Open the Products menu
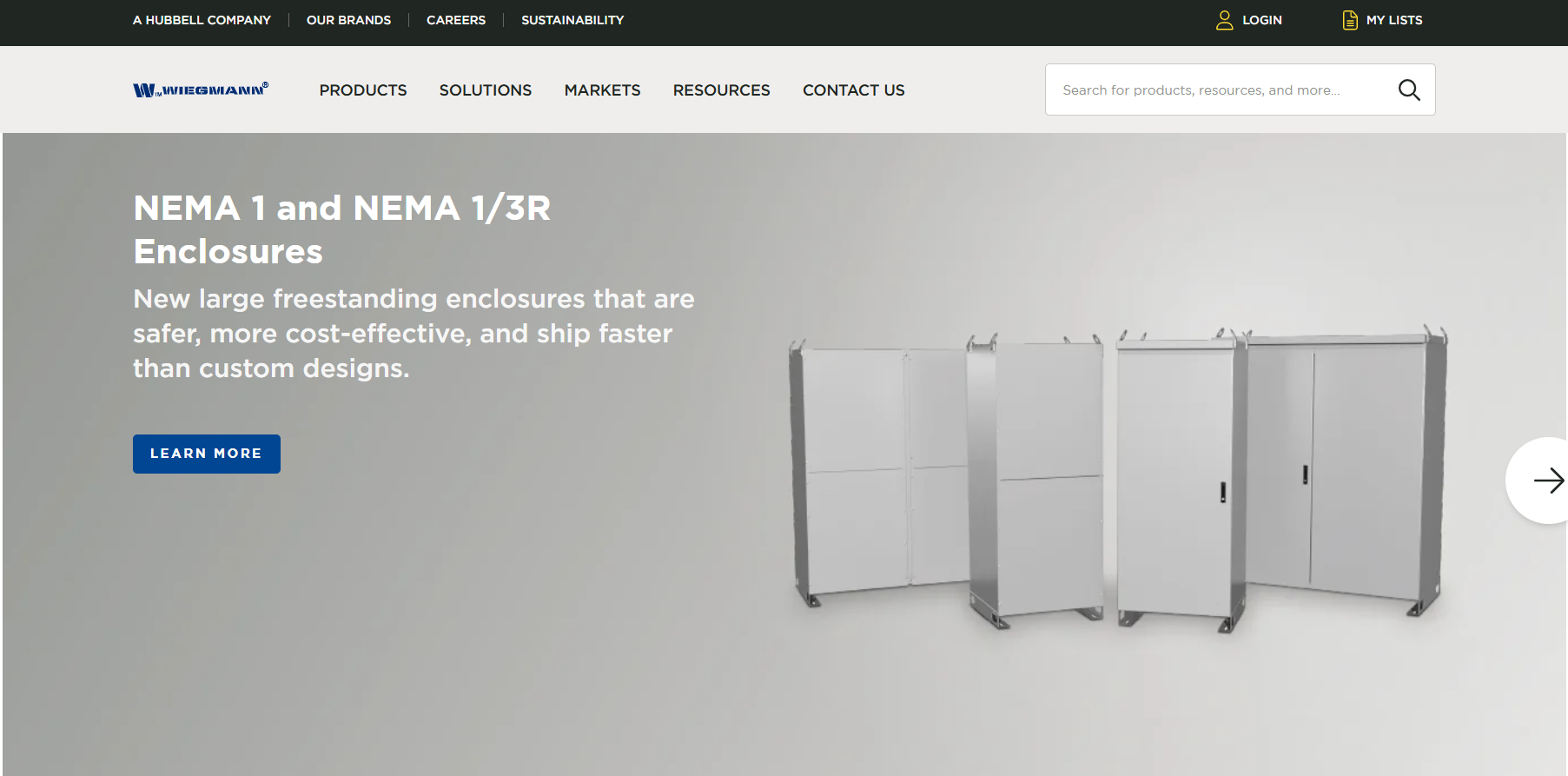The image size is (1568, 776). pos(363,90)
